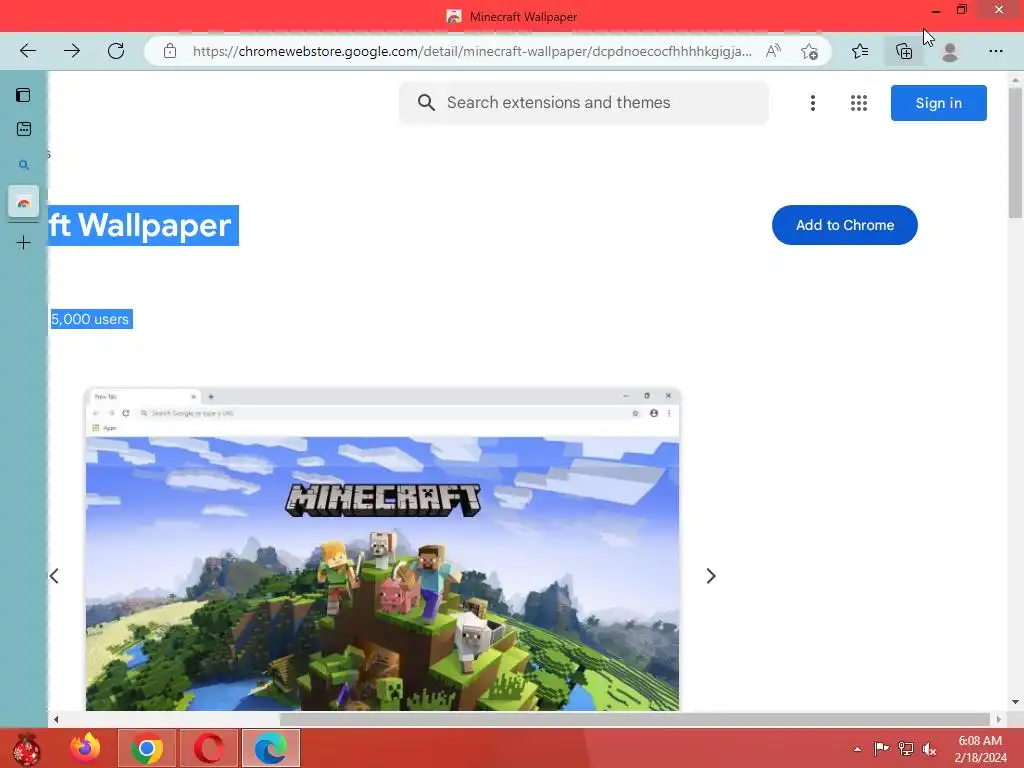The height and width of the screenshot is (768, 1024).
Task: Open the Collections icon
Action: click(904, 51)
